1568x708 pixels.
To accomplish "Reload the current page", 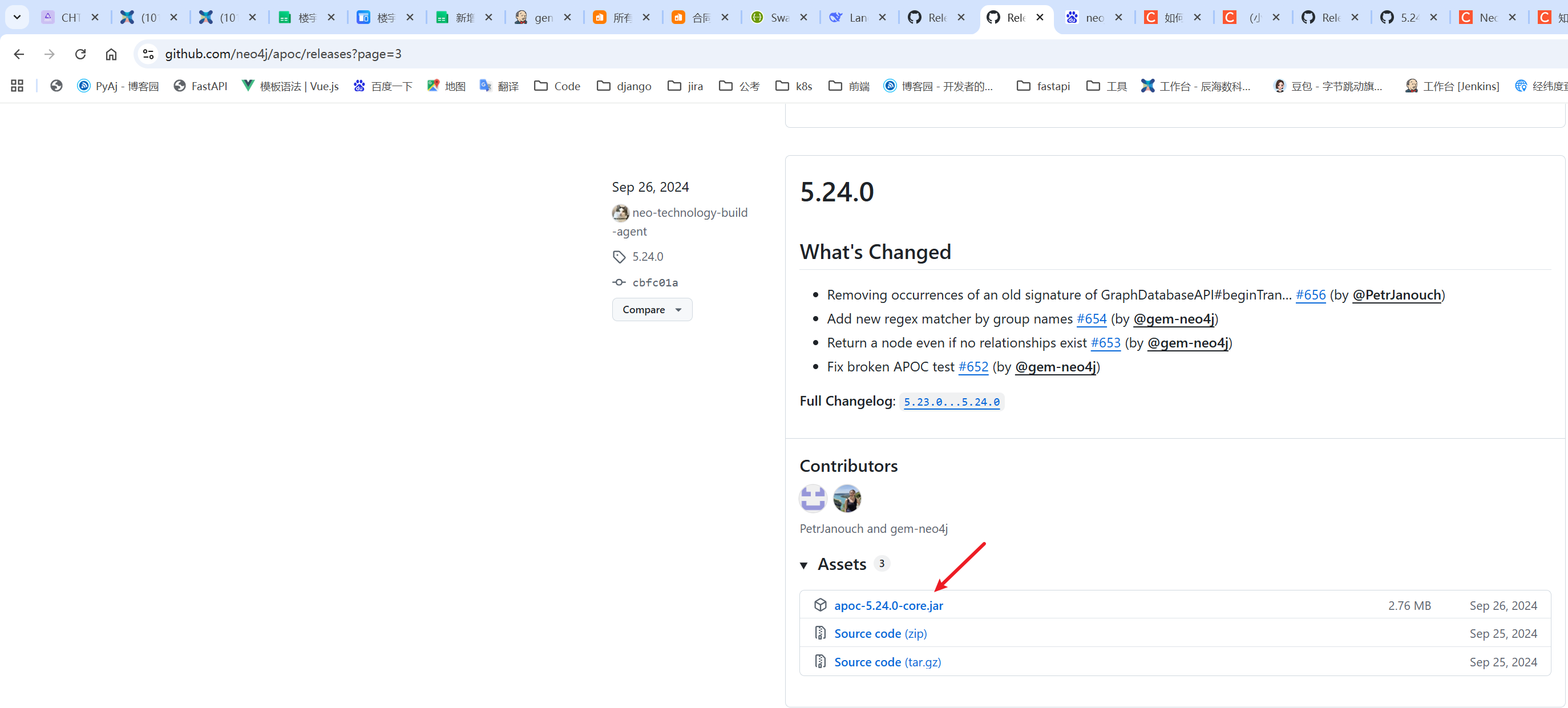I will coord(80,54).
